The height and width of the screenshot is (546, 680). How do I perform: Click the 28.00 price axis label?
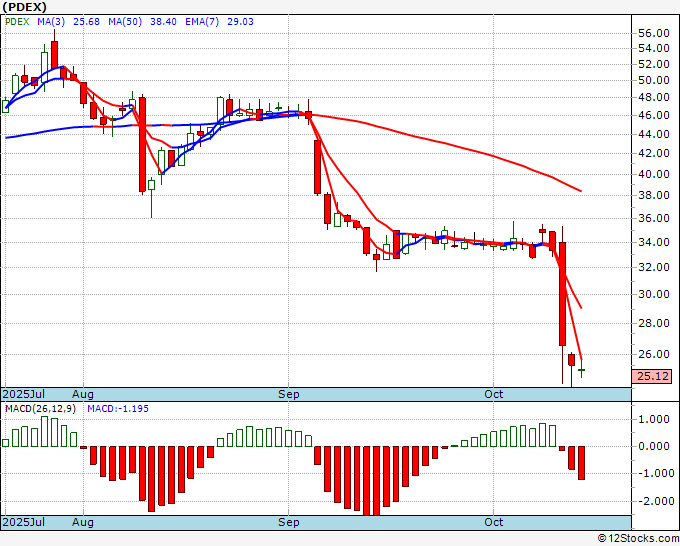click(654, 323)
